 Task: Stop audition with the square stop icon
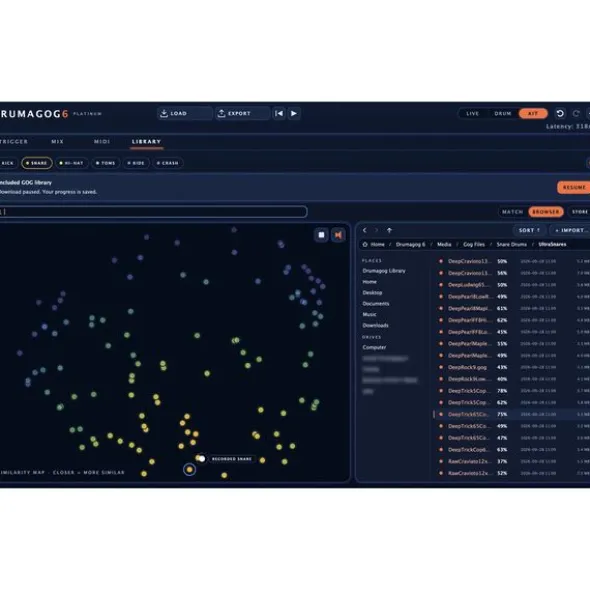click(x=321, y=235)
